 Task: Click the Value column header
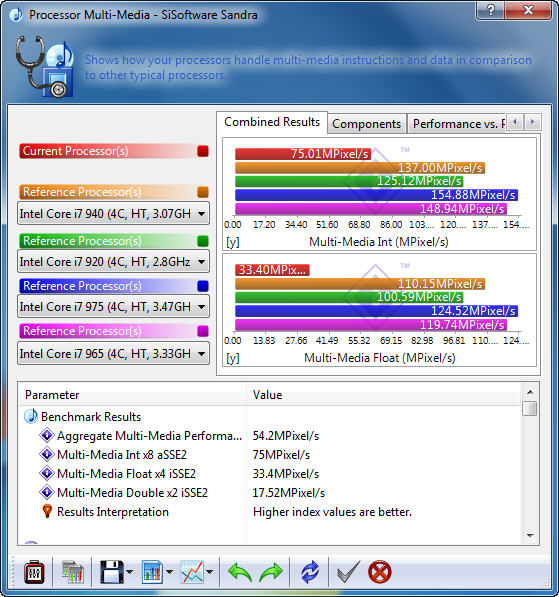click(383, 395)
